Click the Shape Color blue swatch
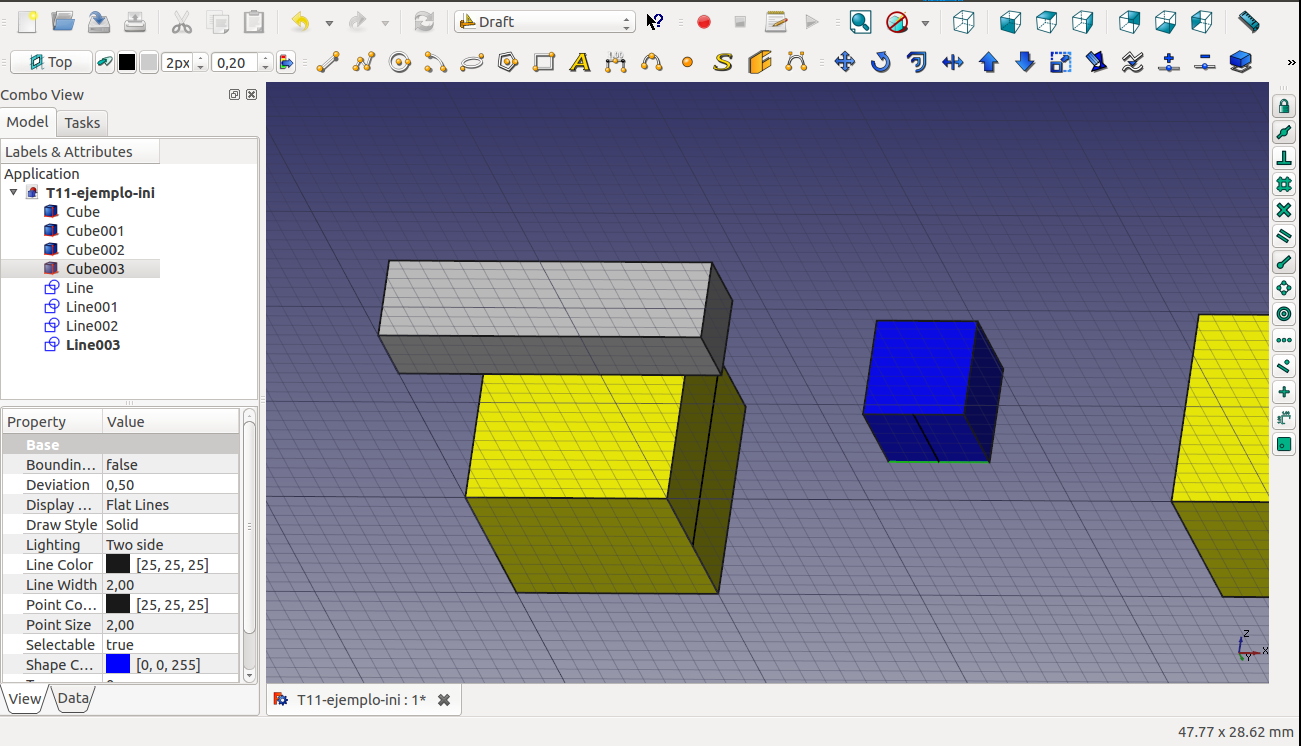Viewport: 1301px width, 746px height. [x=118, y=665]
